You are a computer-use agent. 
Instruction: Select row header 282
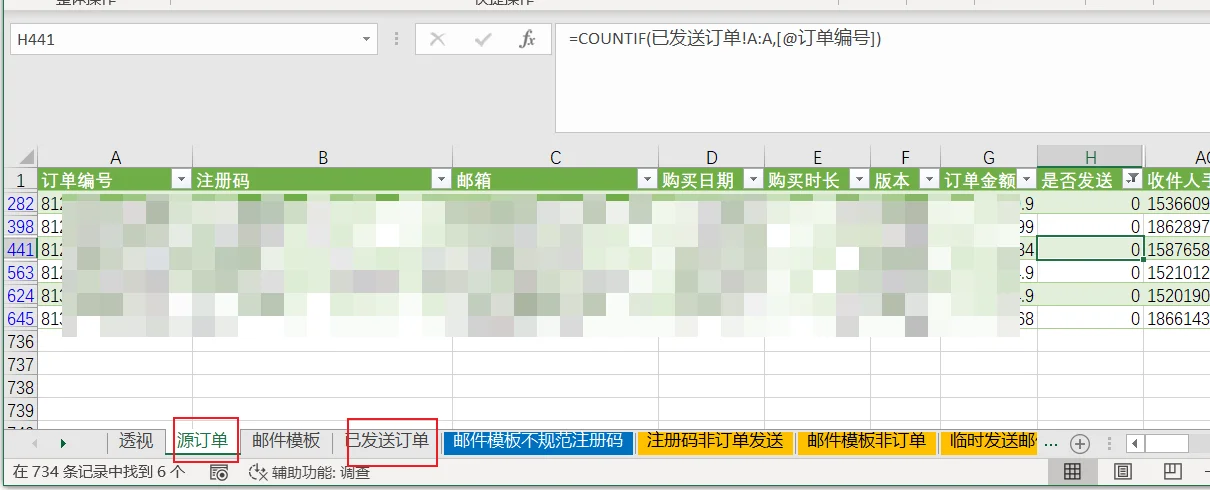[x=20, y=203]
